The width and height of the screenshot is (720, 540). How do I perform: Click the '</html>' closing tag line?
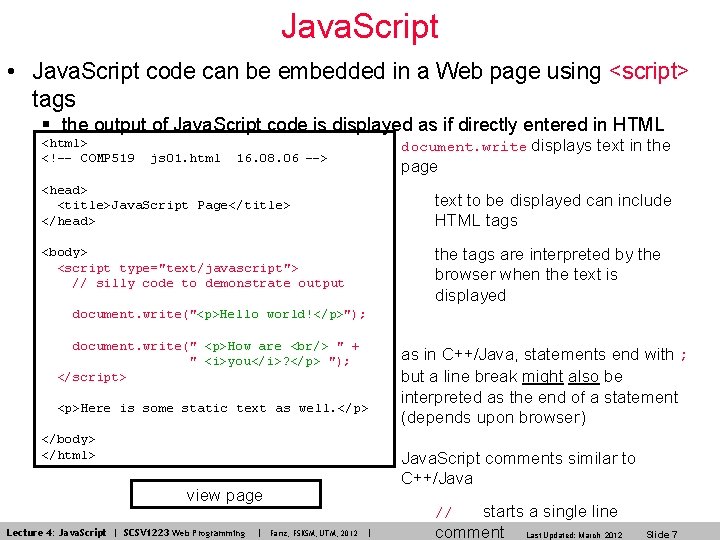pos(68,455)
